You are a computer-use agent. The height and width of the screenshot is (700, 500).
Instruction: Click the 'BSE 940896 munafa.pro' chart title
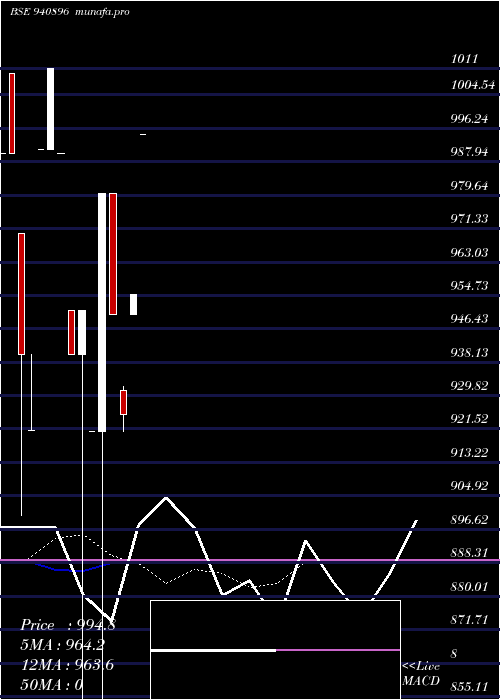coord(70,12)
